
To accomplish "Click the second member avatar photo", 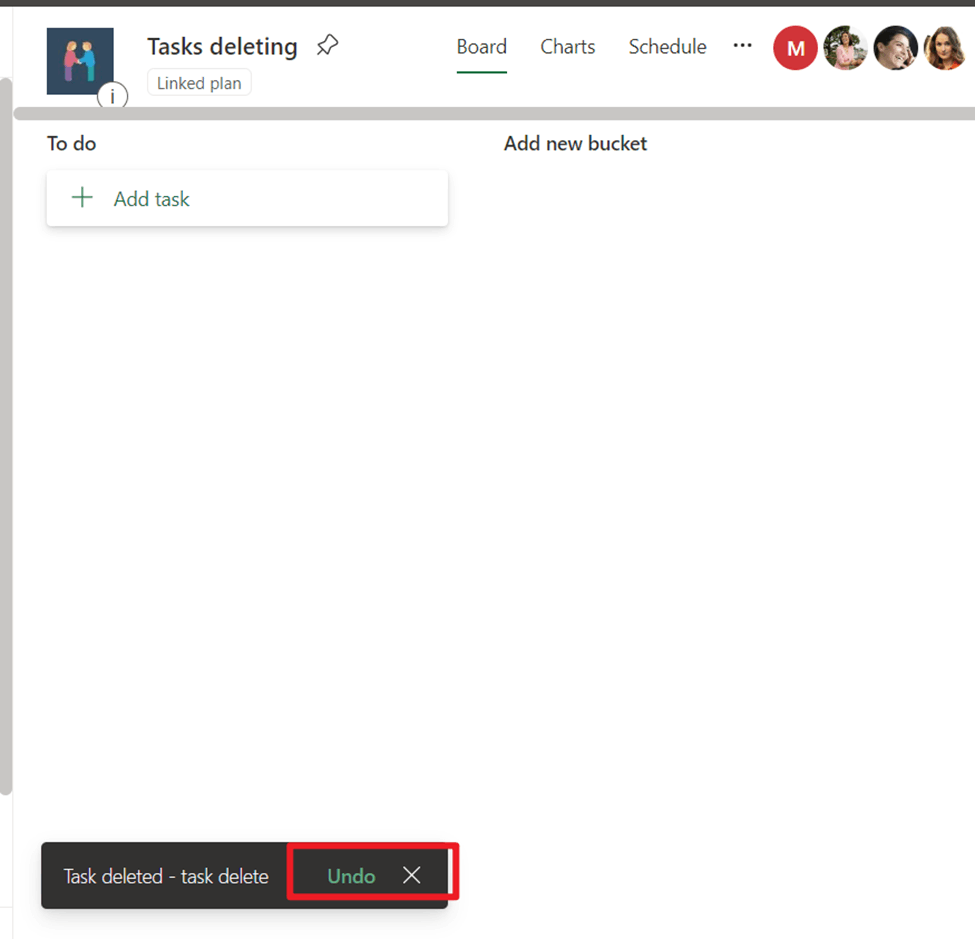I will click(845, 48).
